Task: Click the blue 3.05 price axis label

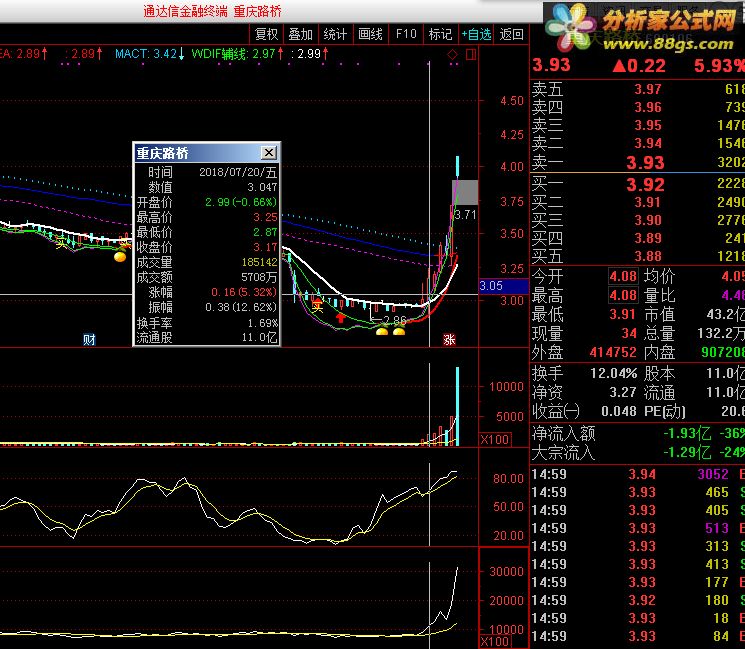Action: tap(503, 286)
